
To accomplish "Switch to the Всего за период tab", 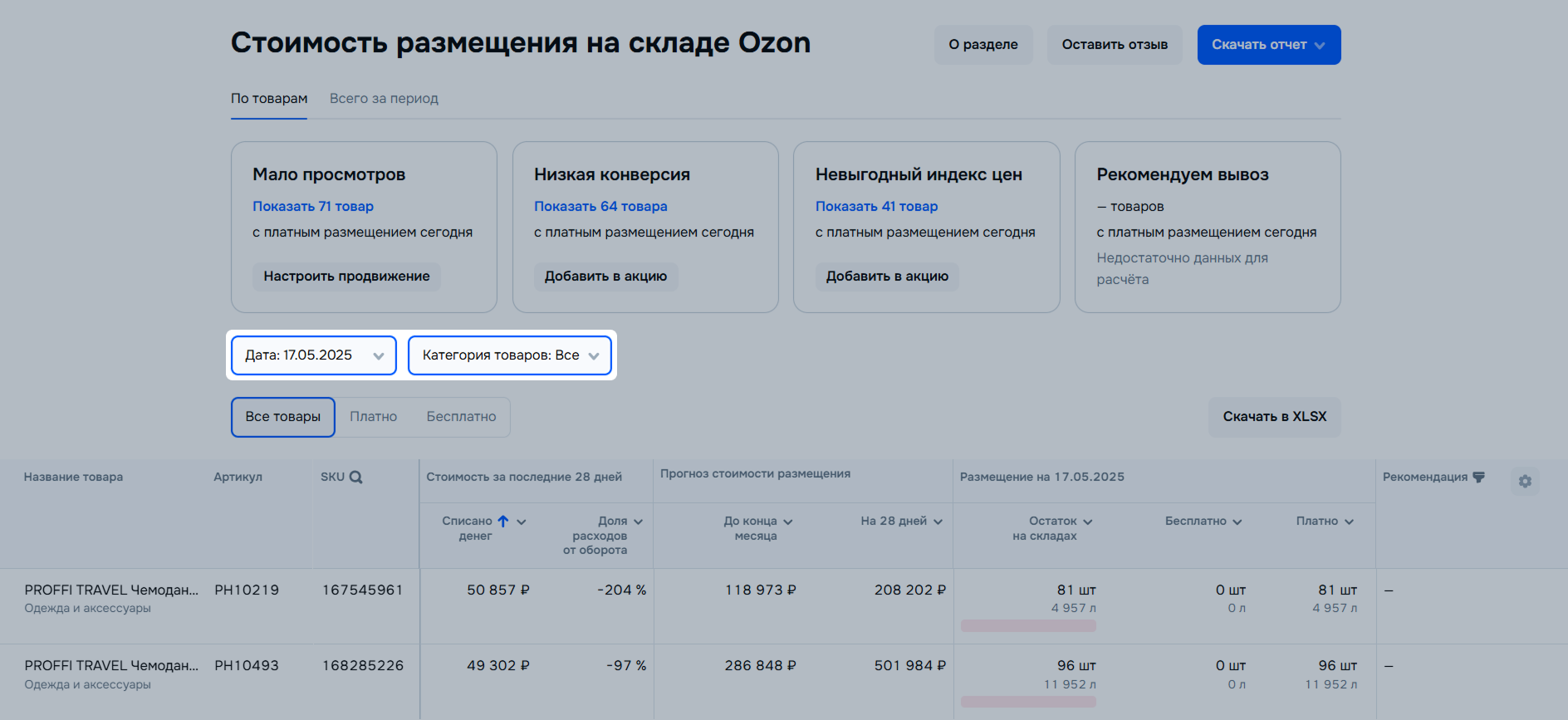I will pos(384,99).
